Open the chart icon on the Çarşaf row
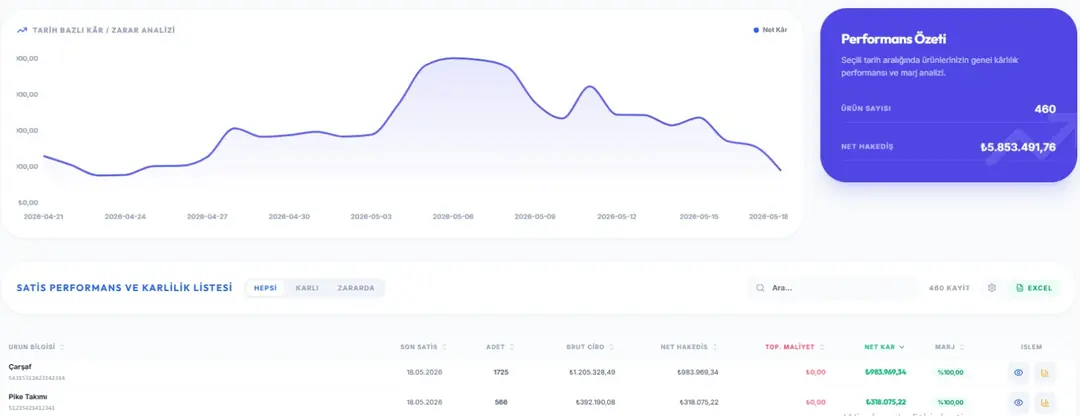The height and width of the screenshot is (416, 1080). pyautogui.click(x=1045, y=373)
